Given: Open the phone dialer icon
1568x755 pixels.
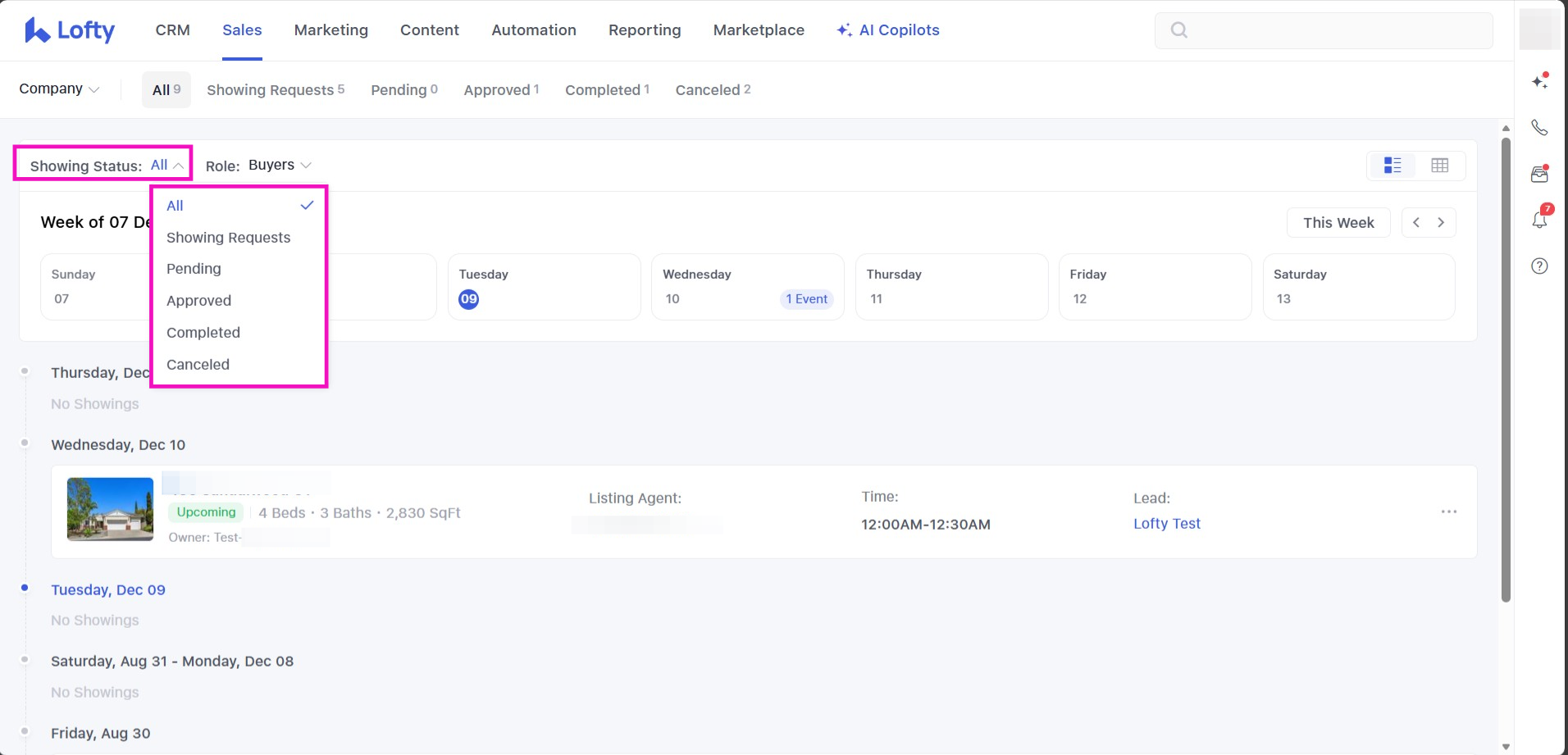Looking at the screenshot, I should [x=1539, y=128].
